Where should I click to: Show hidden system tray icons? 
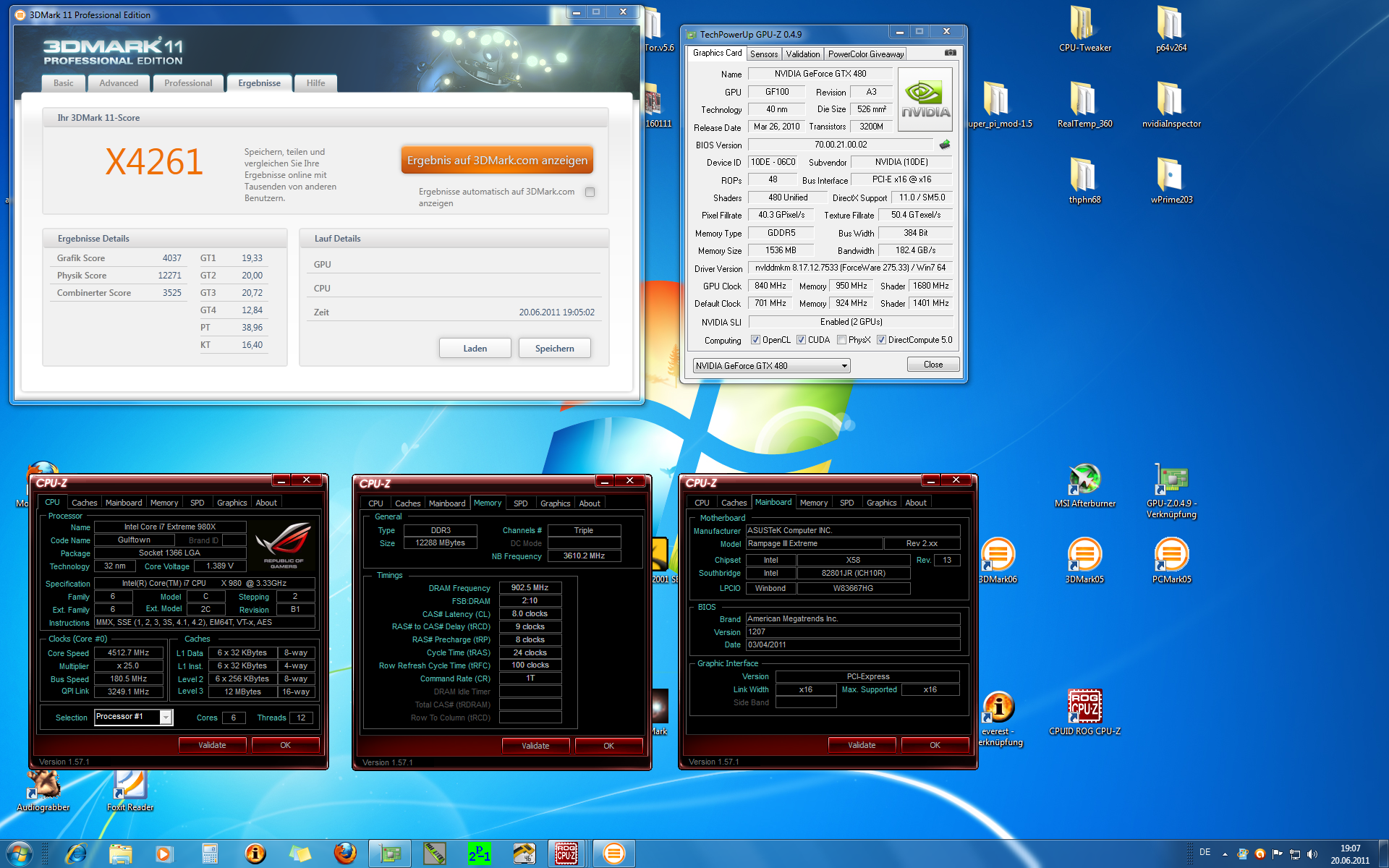(x=1225, y=854)
